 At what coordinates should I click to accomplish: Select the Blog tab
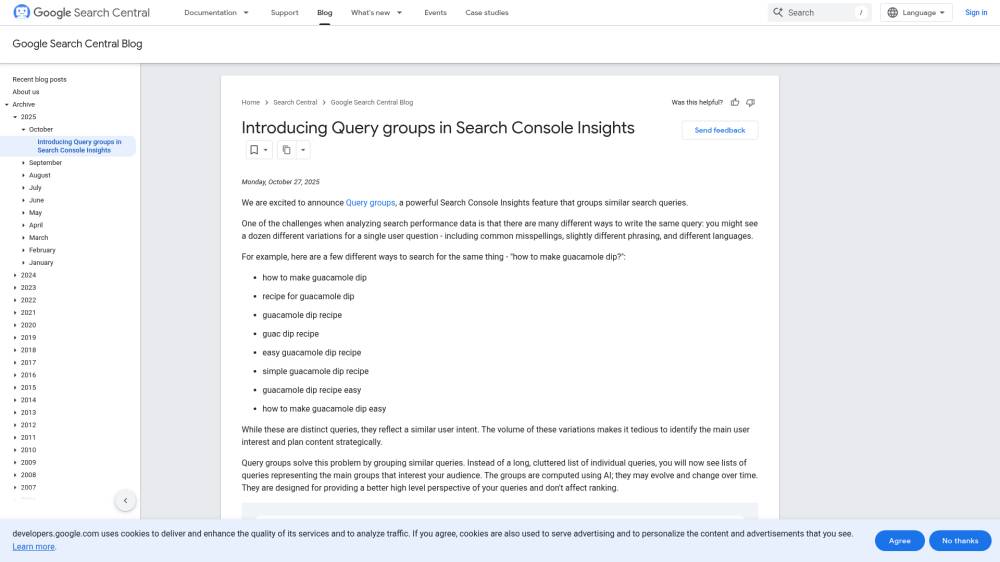325,12
